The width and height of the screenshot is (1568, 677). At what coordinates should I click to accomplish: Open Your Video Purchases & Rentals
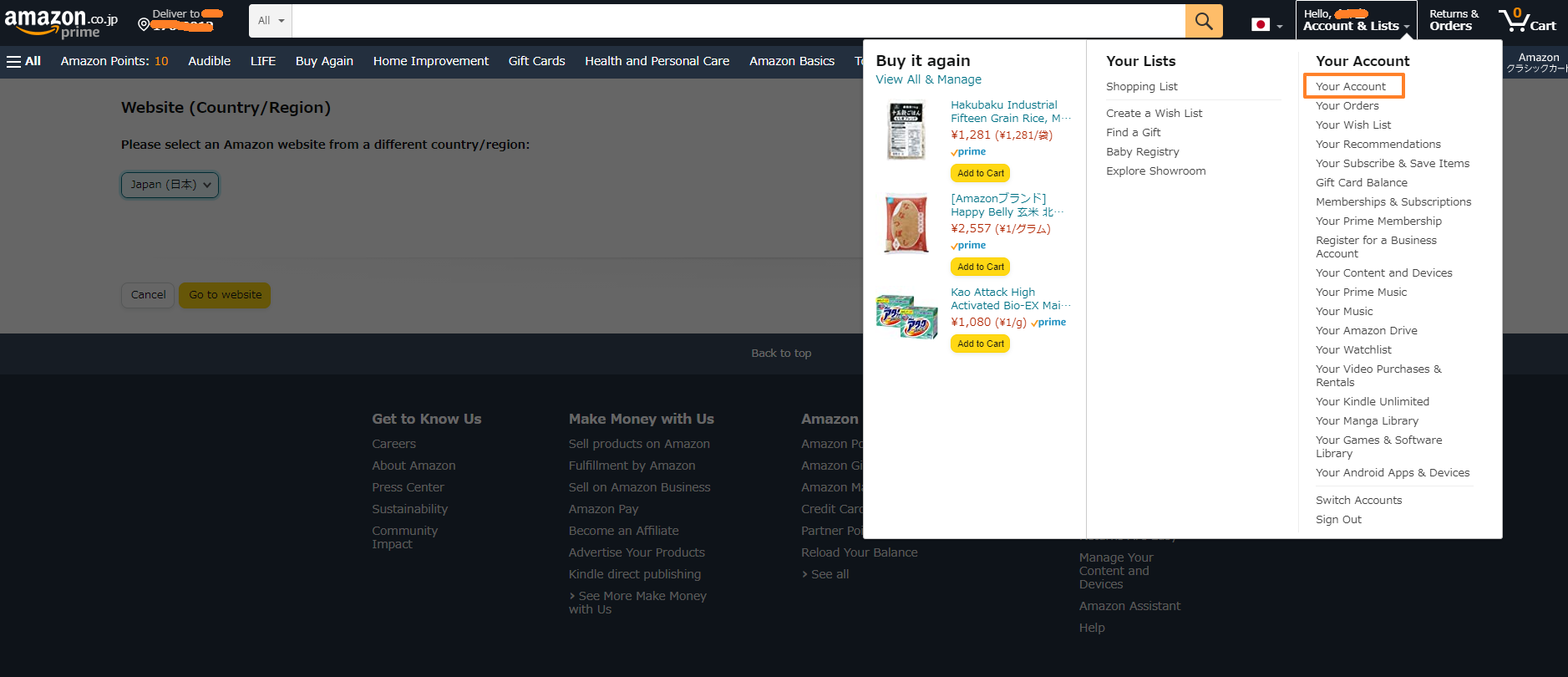(1378, 376)
